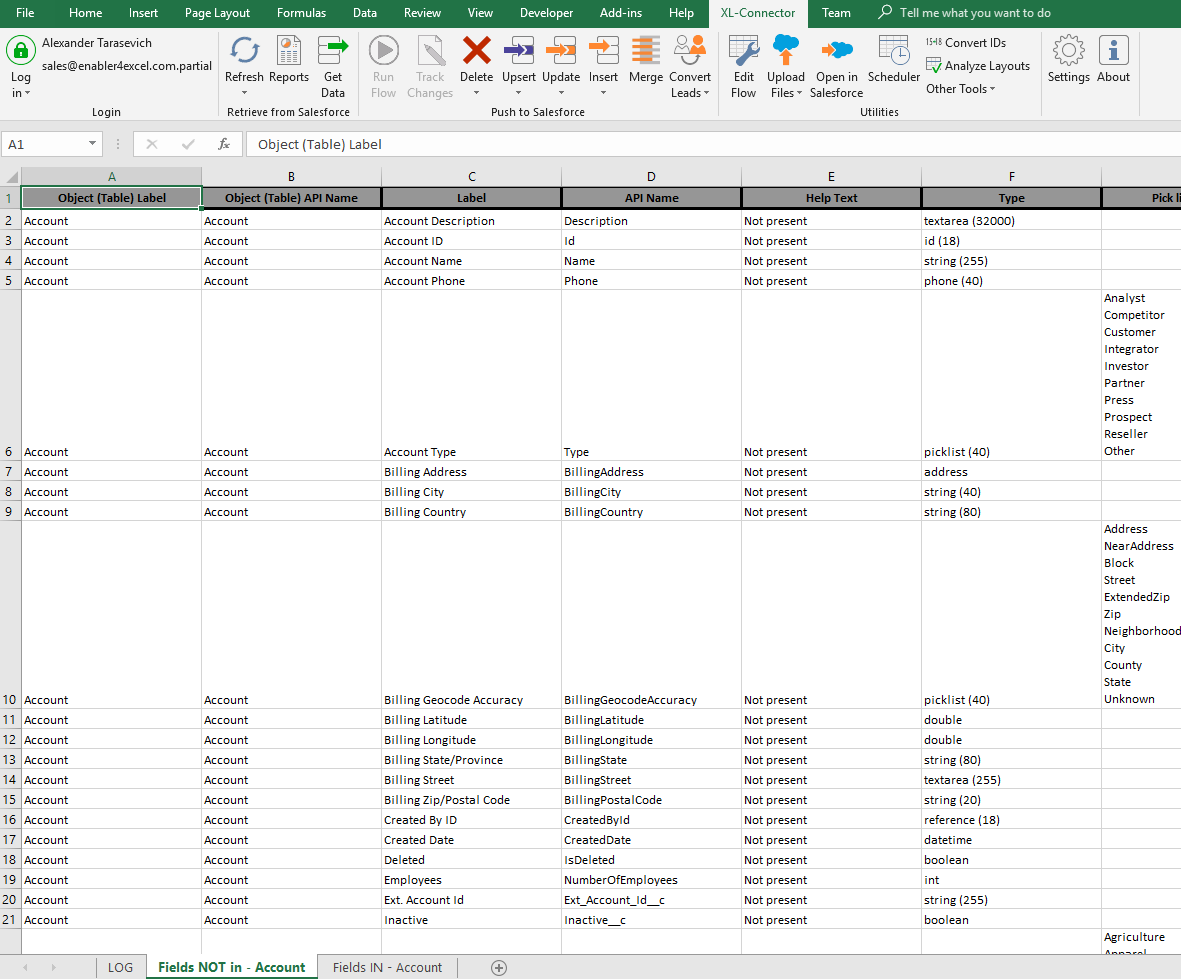
Task: Open the LOG sheet tab
Action: pos(121,968)
